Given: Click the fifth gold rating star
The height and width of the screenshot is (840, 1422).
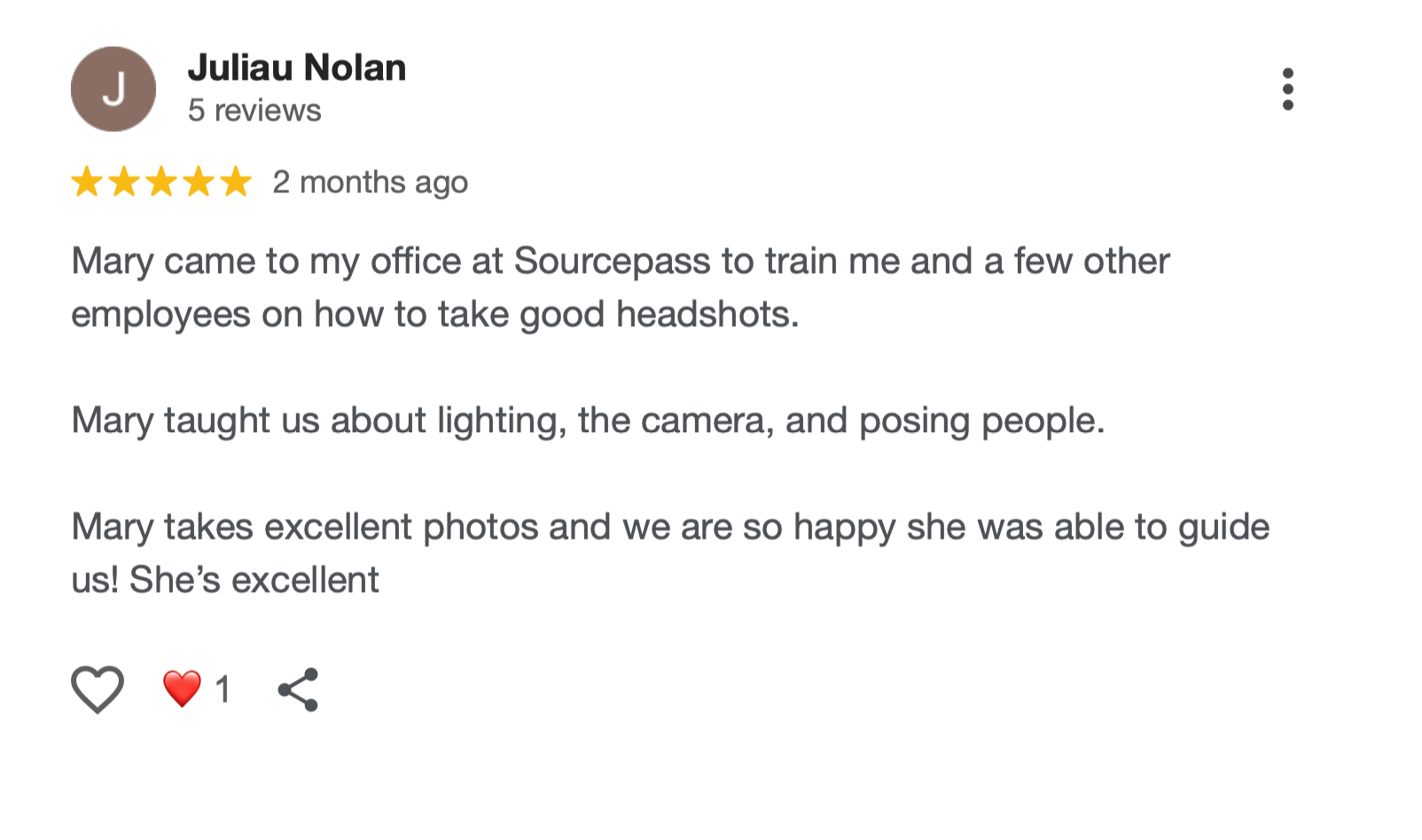Looking at the screenshot, I should [236, 182].
